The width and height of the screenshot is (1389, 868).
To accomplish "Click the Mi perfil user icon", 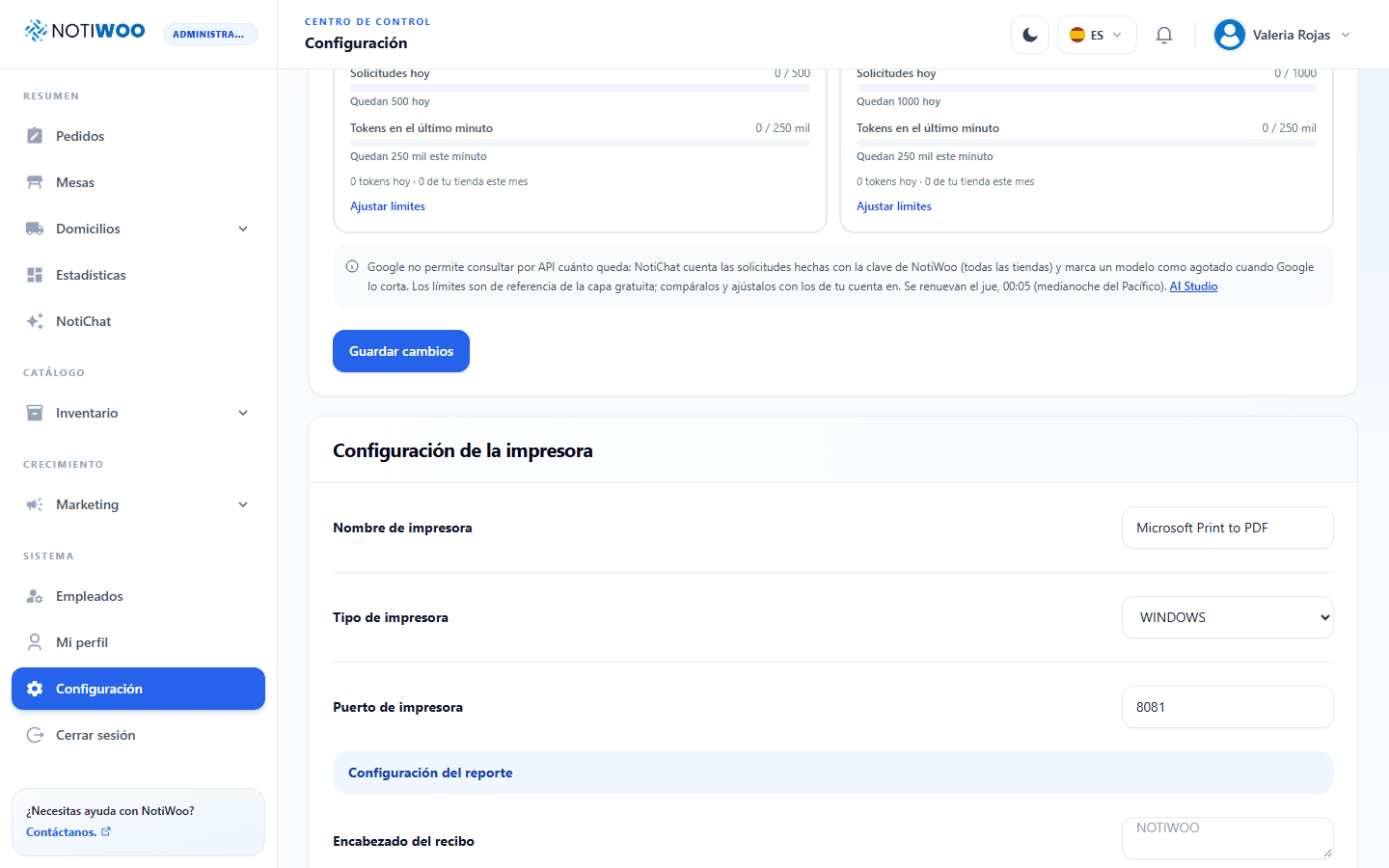I will [35, 642].
